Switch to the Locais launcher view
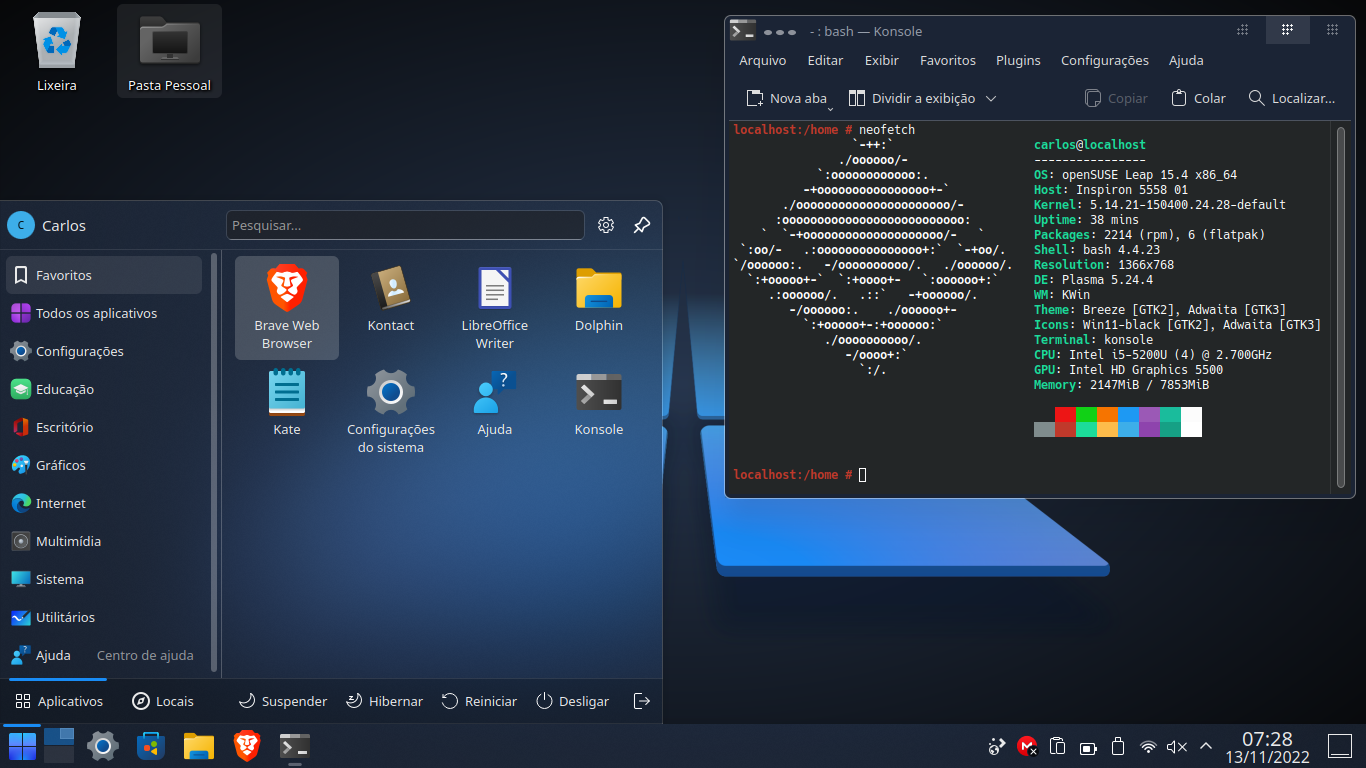 click(x=163, y=701)
